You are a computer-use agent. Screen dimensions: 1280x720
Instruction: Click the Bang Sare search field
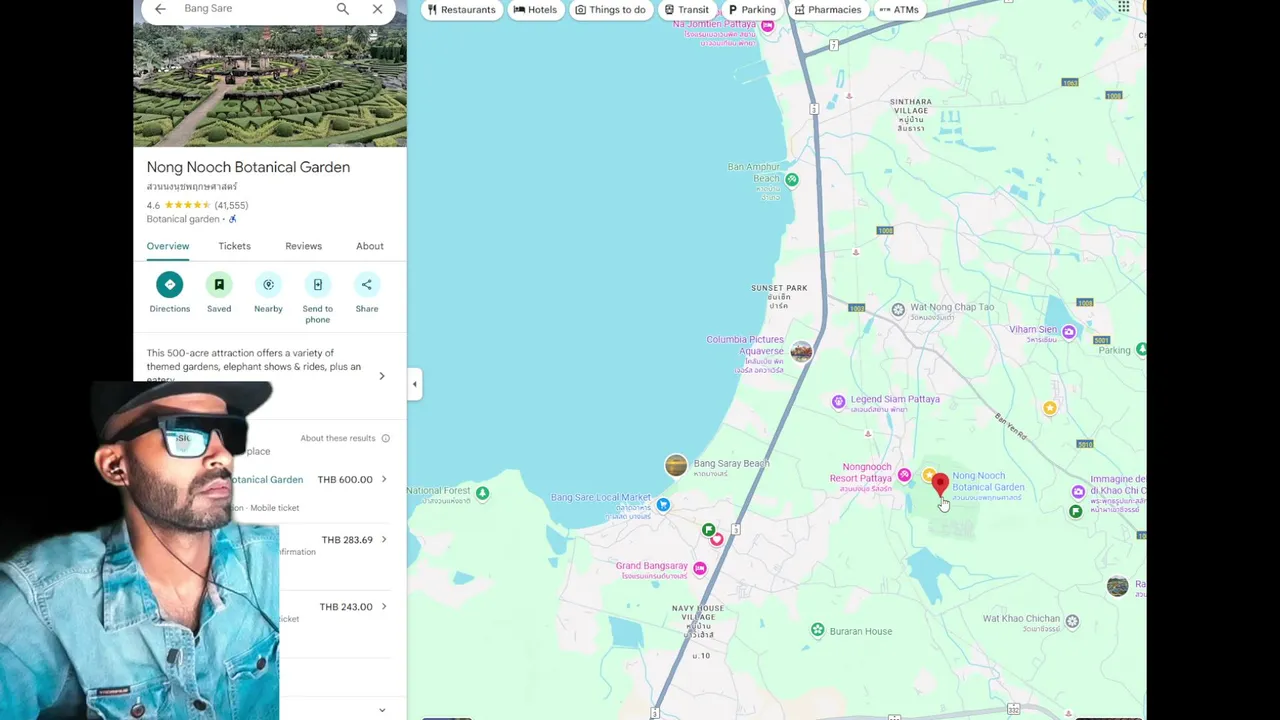(x=255, y=9)
